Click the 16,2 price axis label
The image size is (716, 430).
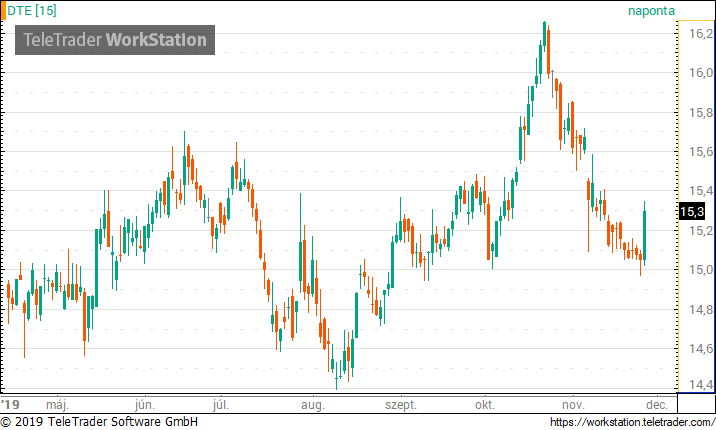click(x=700, y=33)
